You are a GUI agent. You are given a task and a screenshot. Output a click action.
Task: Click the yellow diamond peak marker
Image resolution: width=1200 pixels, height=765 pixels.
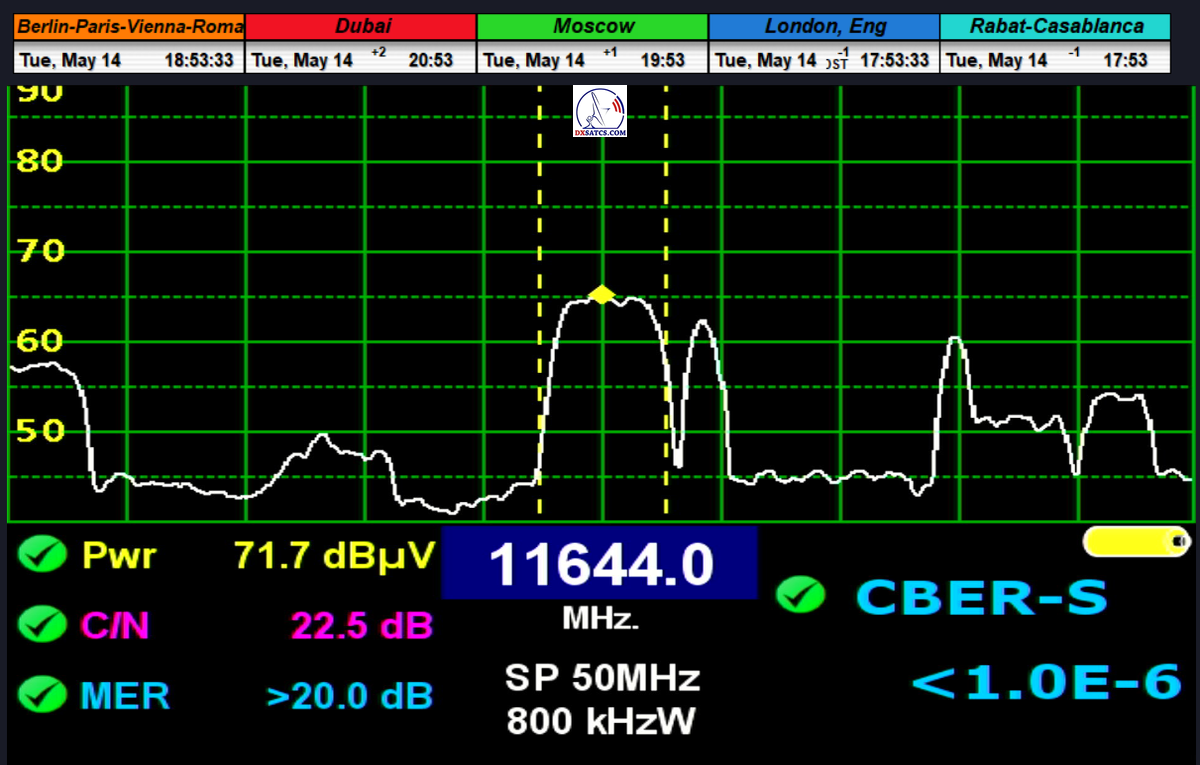click(x=601, y=294)
